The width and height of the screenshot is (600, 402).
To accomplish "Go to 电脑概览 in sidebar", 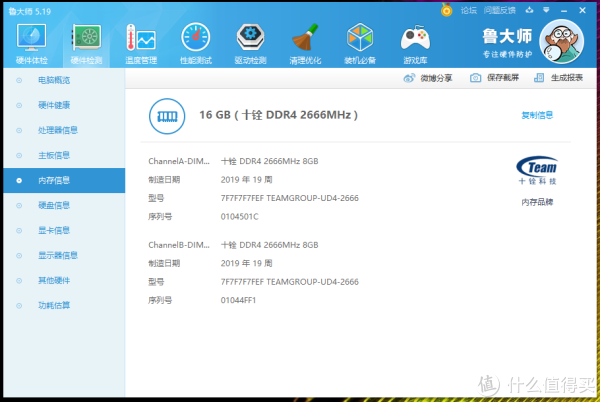I will tap(54, 80).
